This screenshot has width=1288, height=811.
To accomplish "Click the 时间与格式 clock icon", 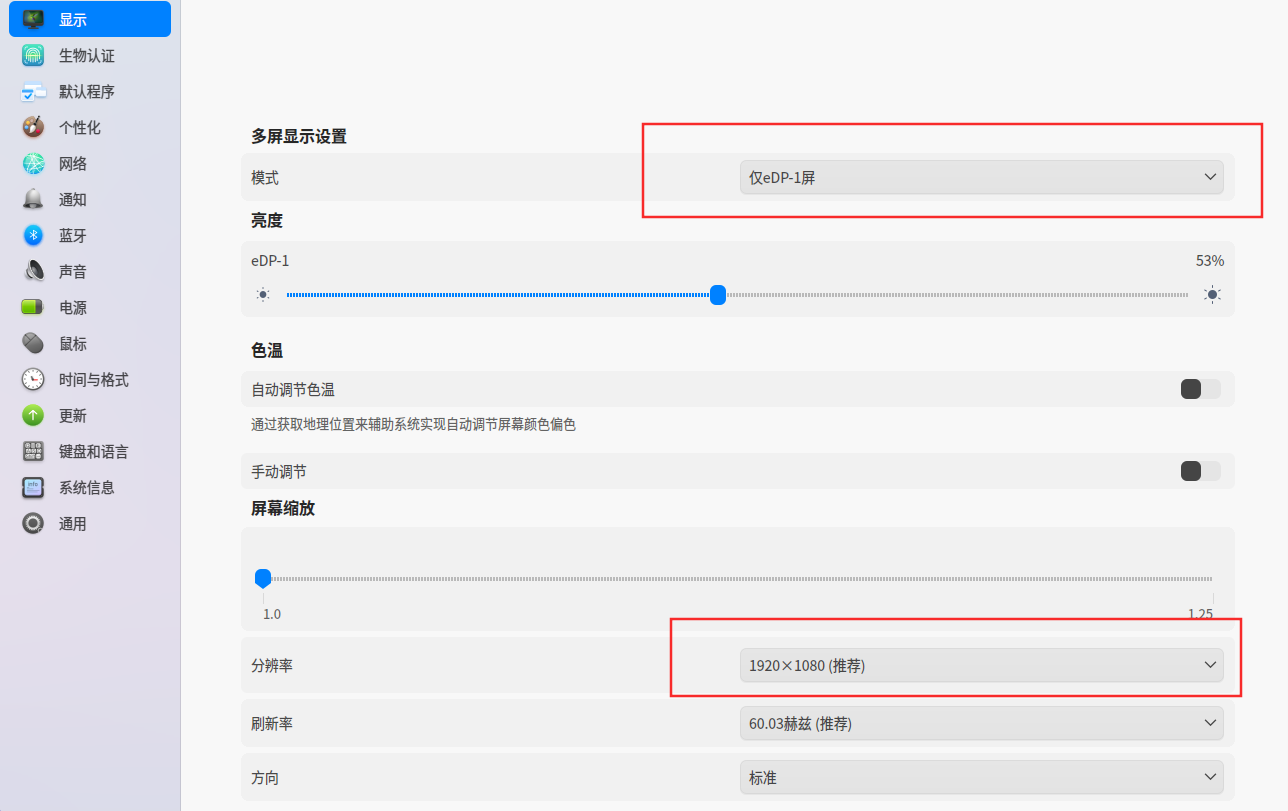I will point(34,379).
